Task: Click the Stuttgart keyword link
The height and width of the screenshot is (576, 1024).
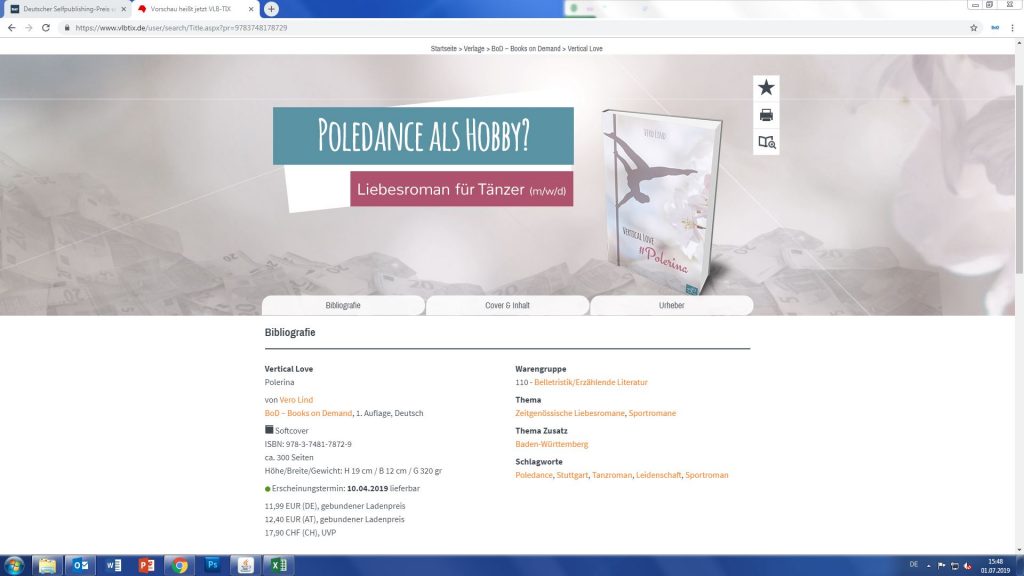Action: click(x=572, y=475)
